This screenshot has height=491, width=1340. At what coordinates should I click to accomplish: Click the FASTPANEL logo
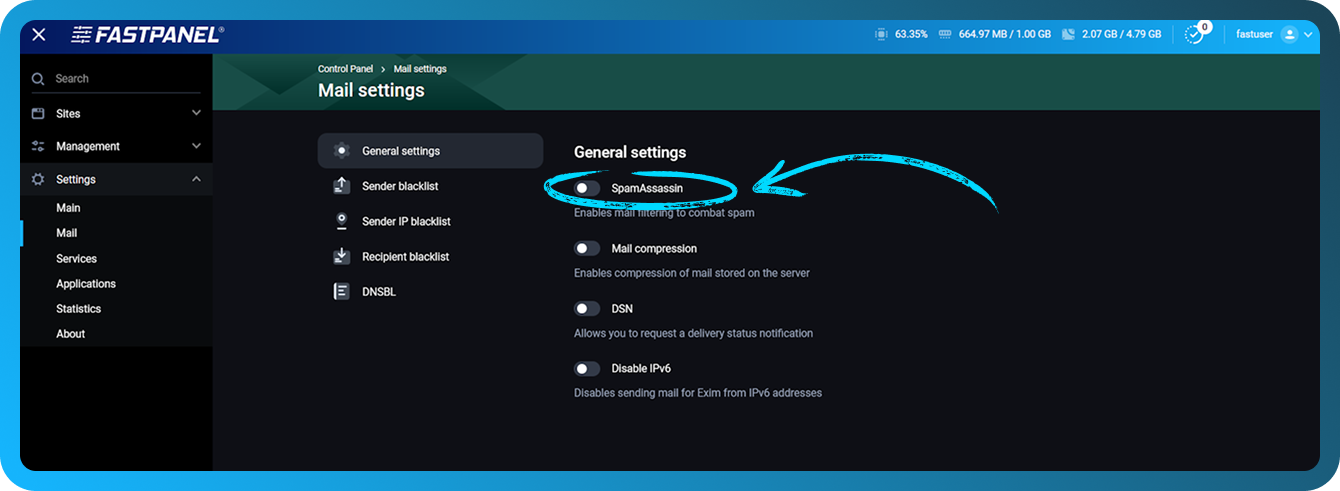point(147,35)
